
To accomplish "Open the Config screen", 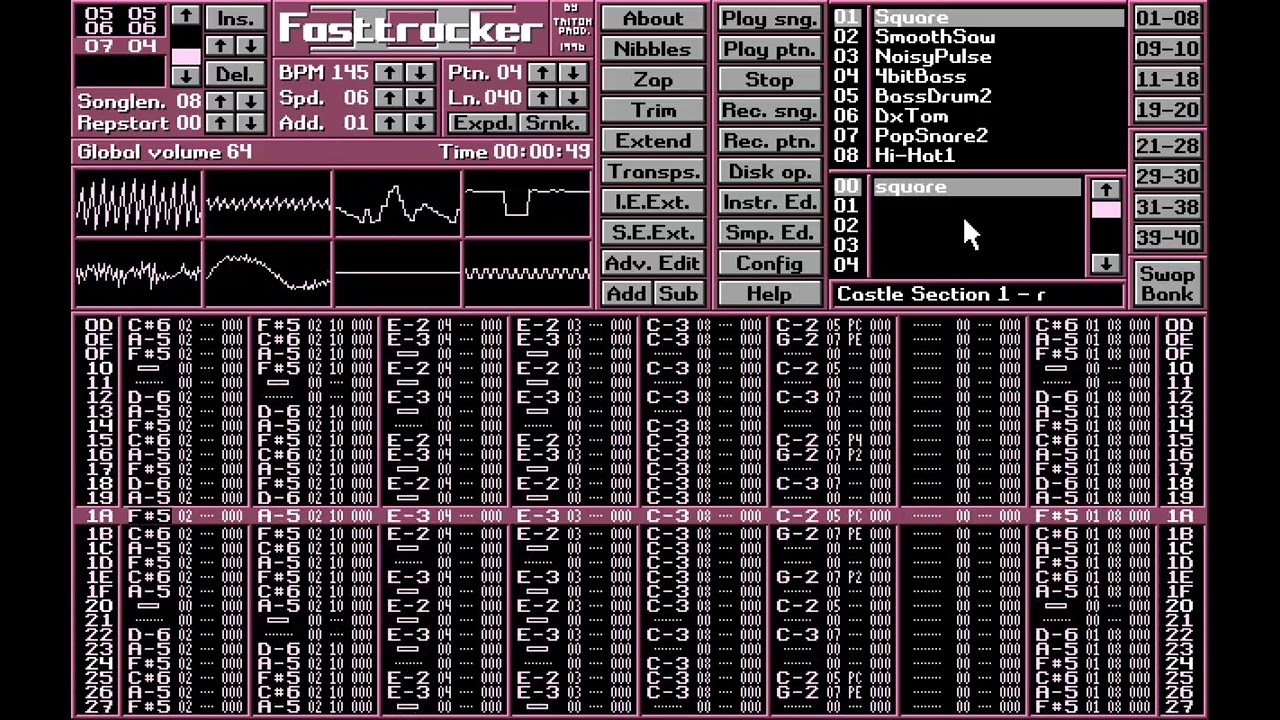I will click(768, 263).
